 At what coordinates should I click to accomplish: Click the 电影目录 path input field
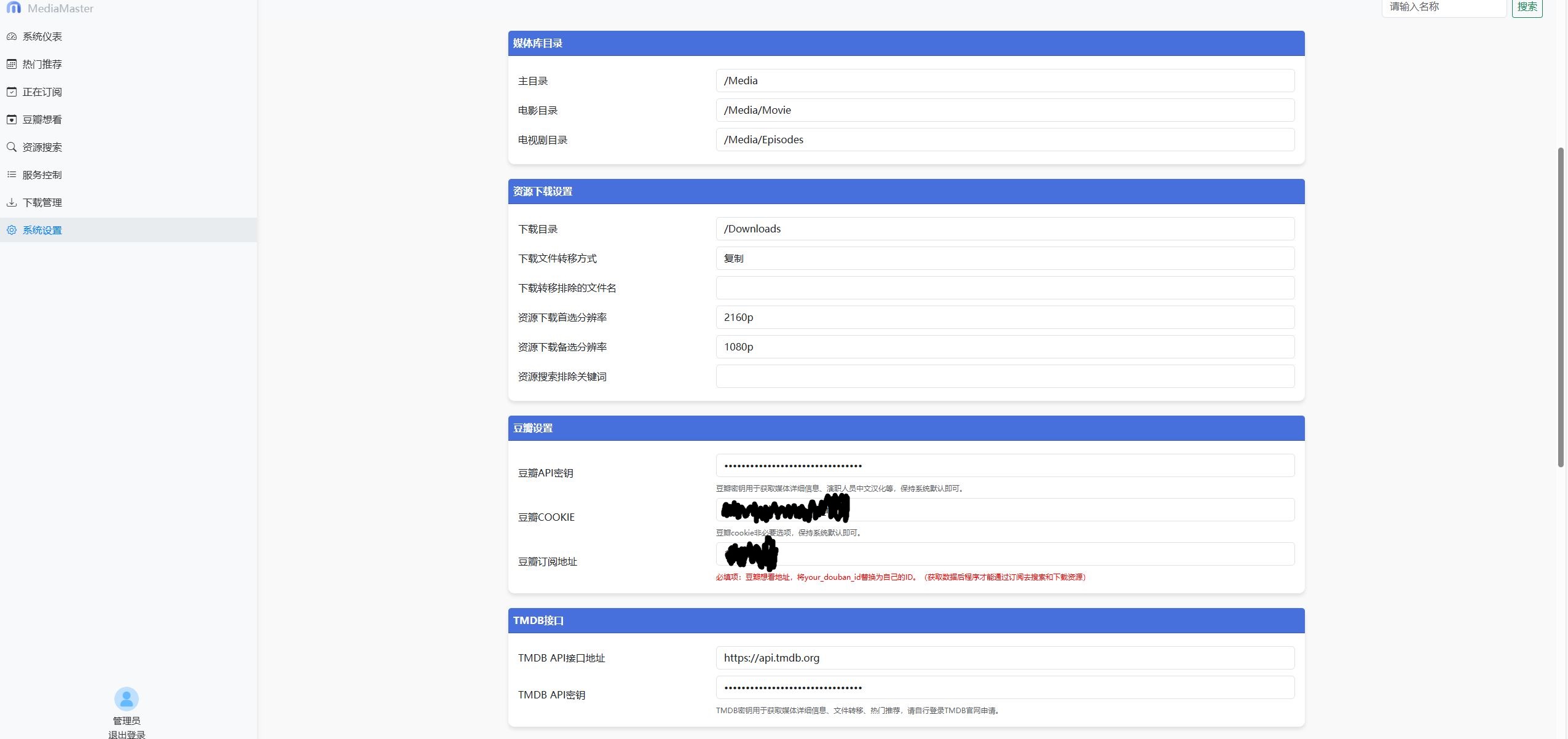1004,110
